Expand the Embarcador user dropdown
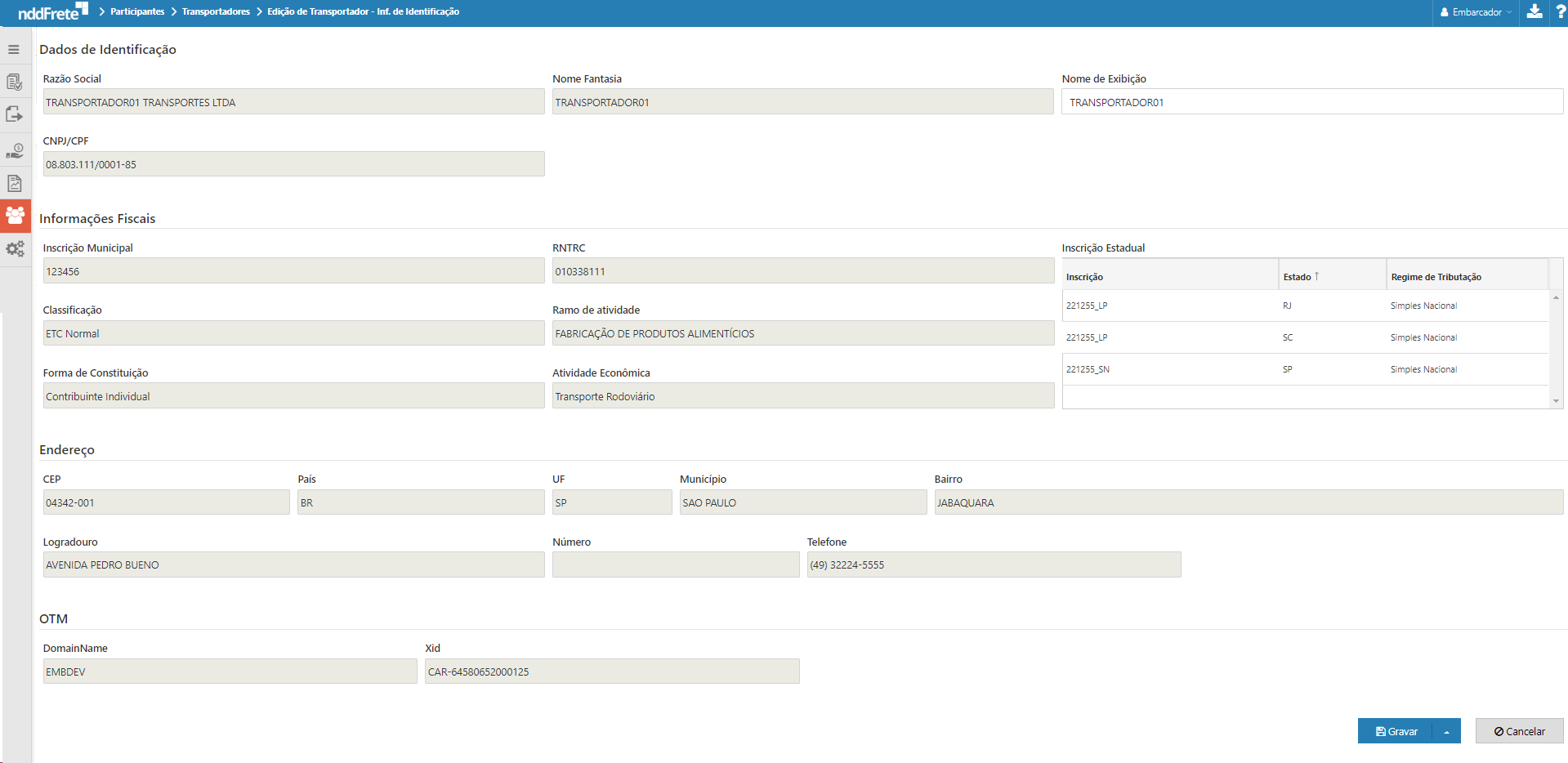Image resolution: width=1568 pixels, height=763 pixels. click(x=1476, y=12)
